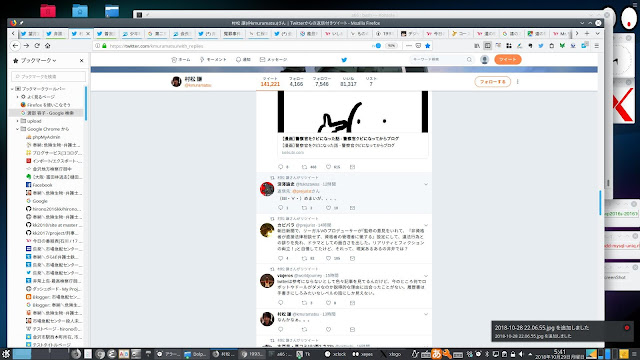Collapse the Google Chrome から folder

point(18,129)
